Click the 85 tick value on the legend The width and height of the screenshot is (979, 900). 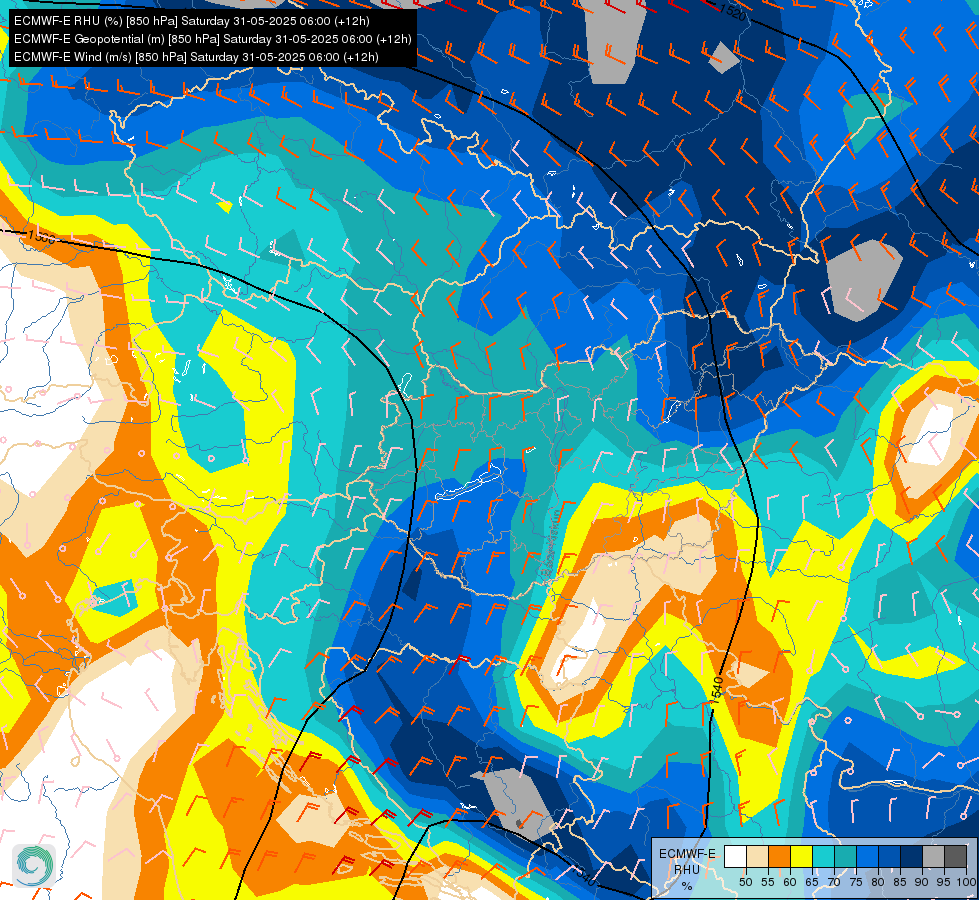click(900, 882)
